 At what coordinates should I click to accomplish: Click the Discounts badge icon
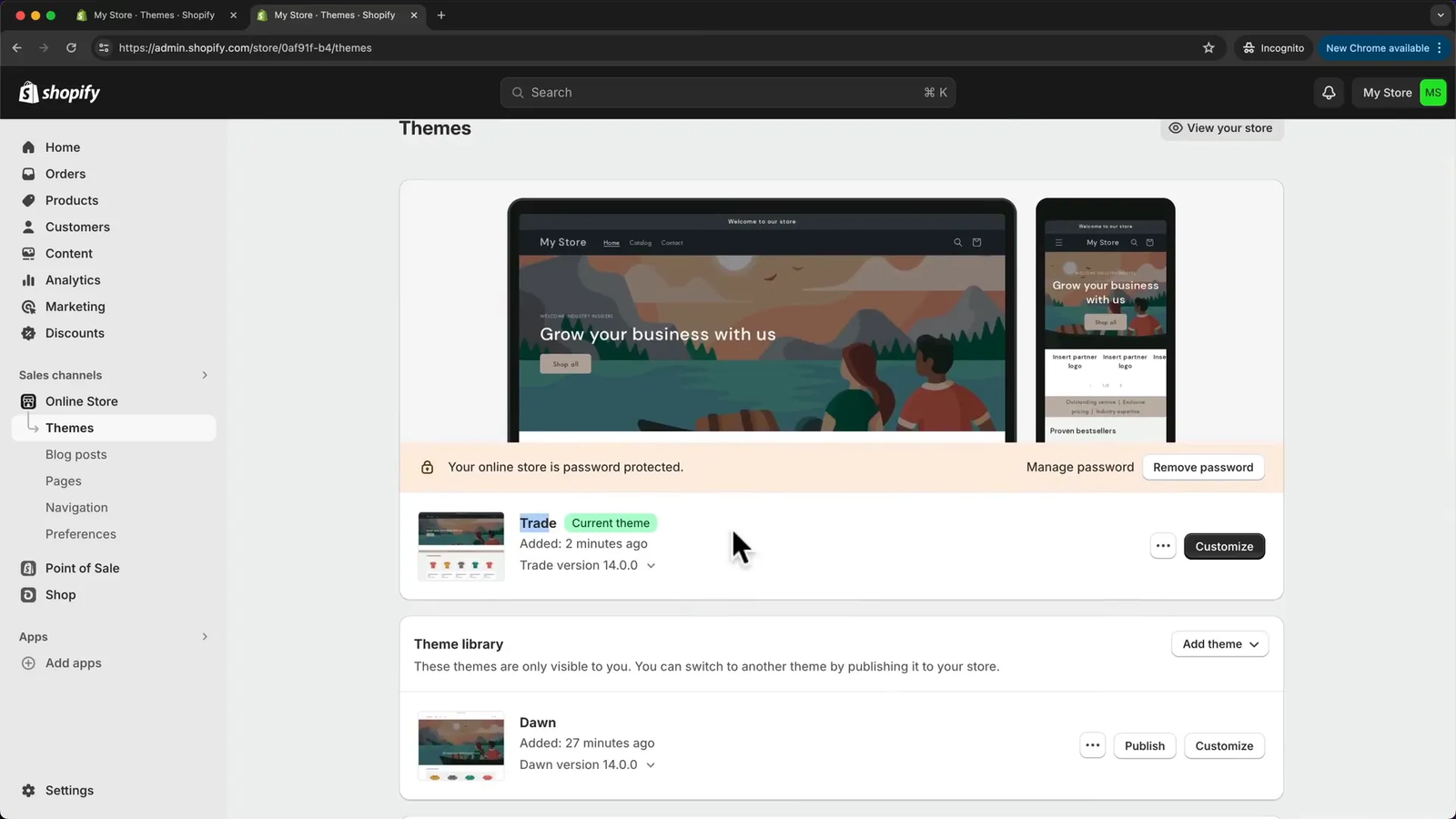[x=28, y=333]
